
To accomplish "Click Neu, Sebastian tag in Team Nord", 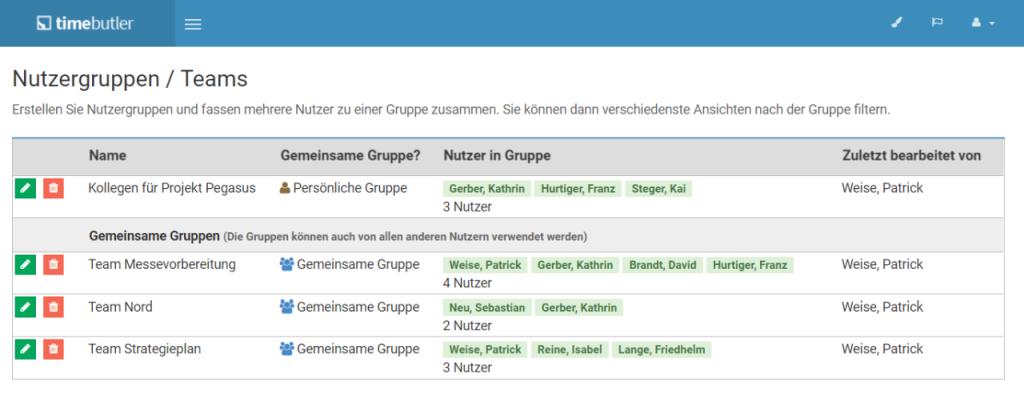I will [487, 307].
